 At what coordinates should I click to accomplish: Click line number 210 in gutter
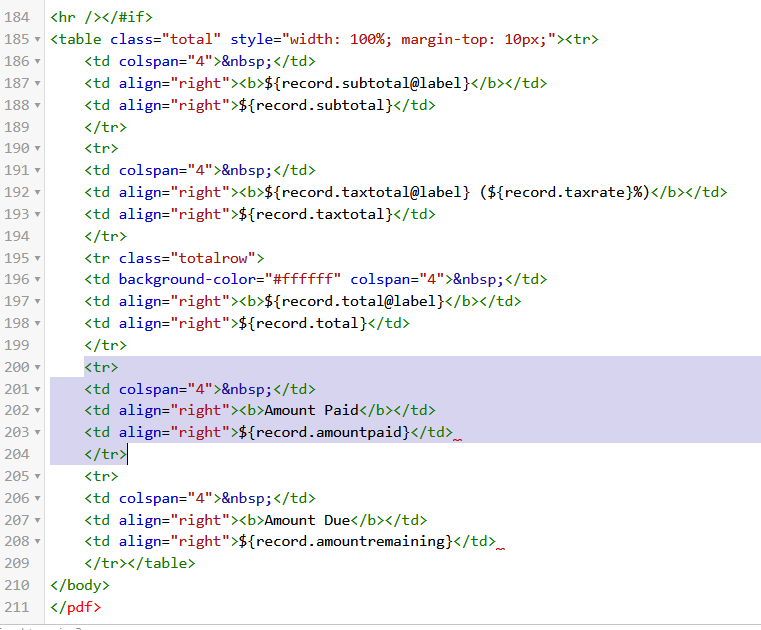17,585
